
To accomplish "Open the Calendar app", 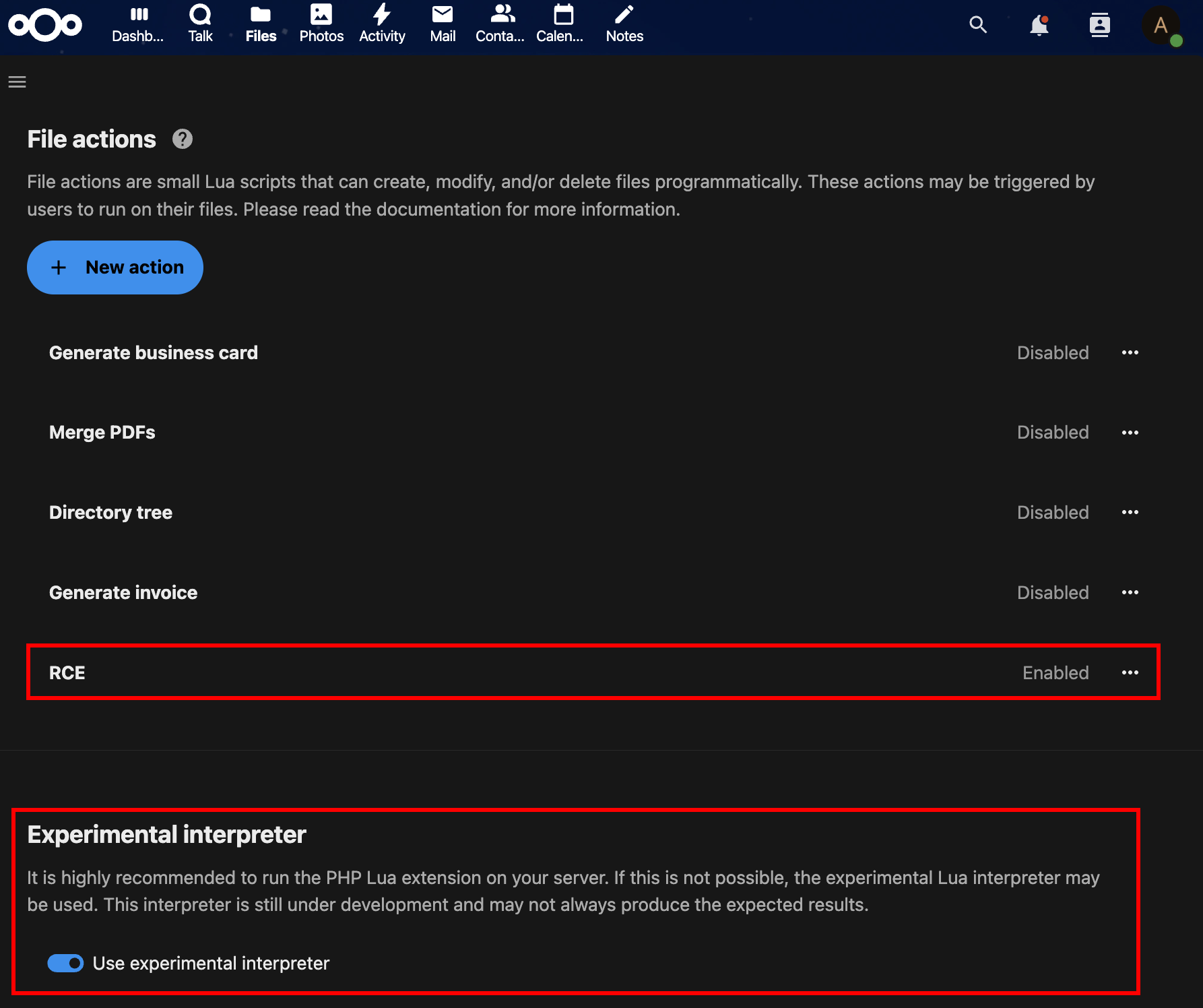I will (560, 25).
